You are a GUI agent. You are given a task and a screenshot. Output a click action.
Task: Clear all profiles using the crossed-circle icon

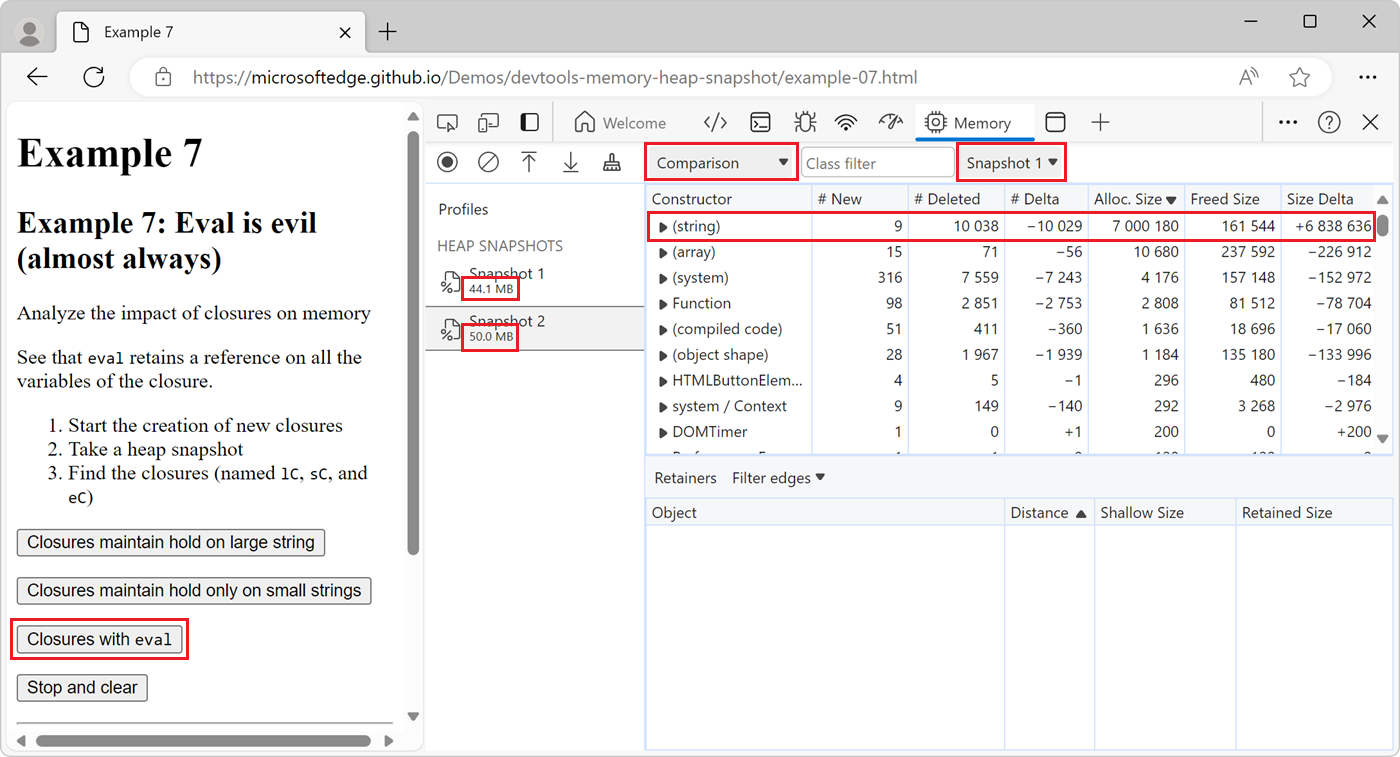(488, 162)
